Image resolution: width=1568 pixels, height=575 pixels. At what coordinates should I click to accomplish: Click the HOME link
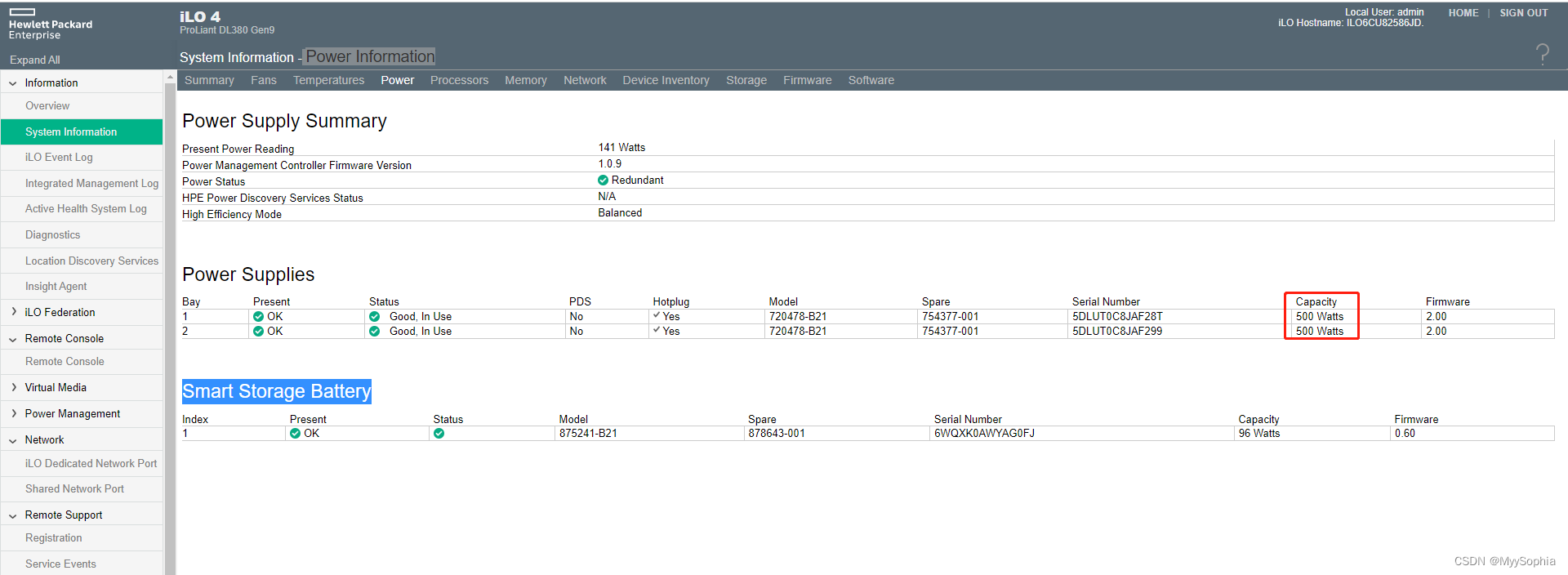click(x=1463, y=13)
